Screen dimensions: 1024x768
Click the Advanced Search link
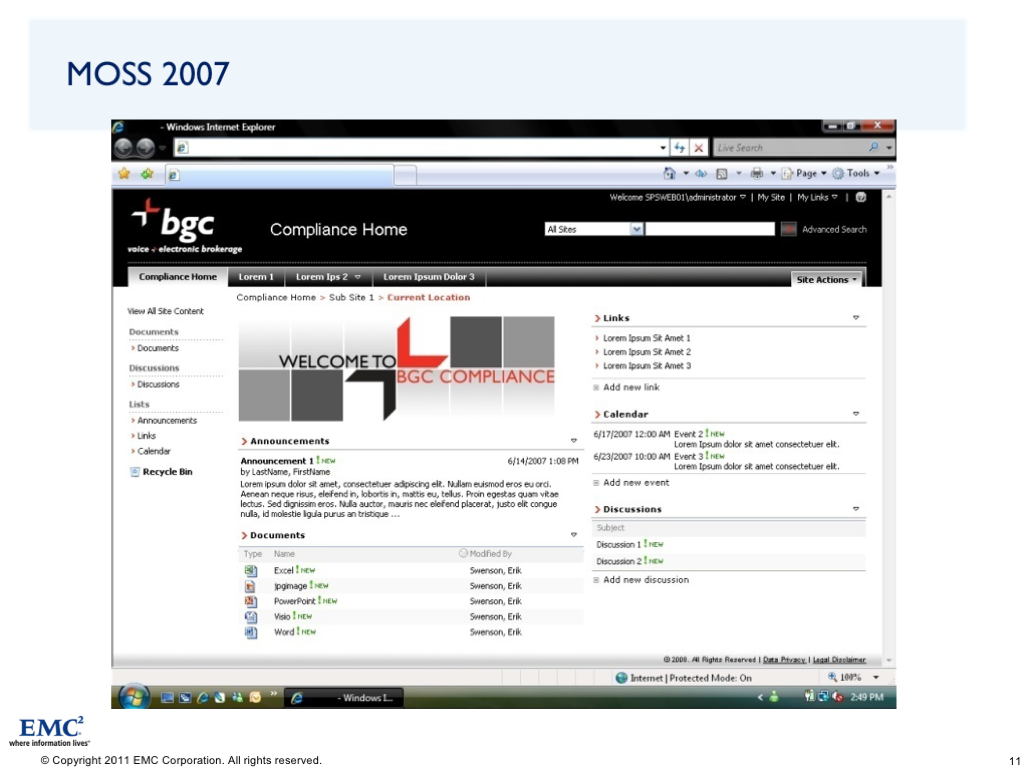pyautogui.click(x=834, y=229)
